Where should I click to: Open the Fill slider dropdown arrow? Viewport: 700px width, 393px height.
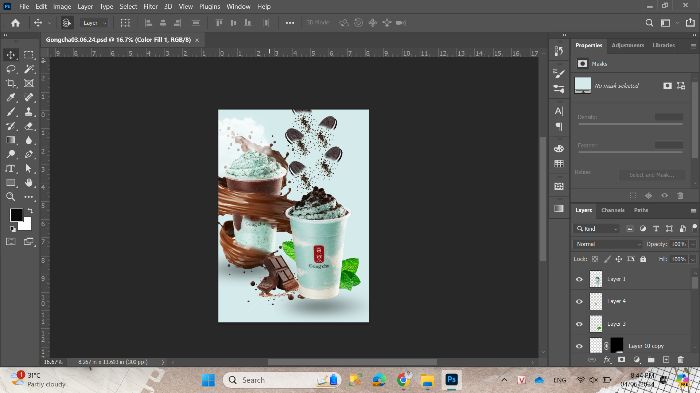click(693, 259)
